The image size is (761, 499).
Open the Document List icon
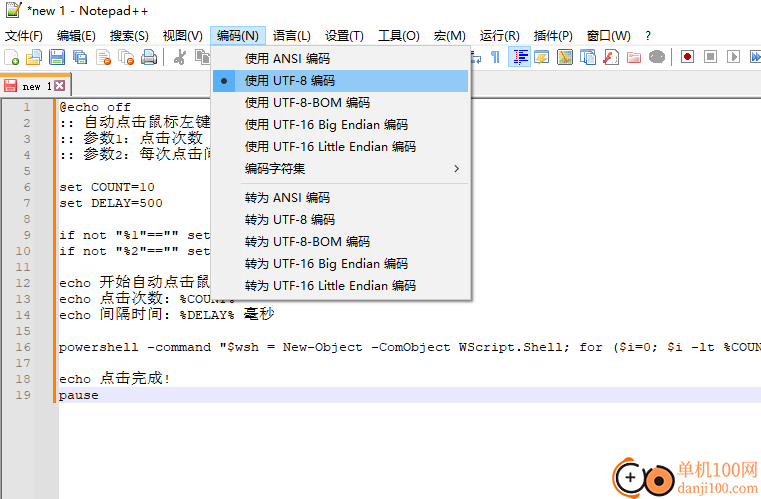click(588, 57)
